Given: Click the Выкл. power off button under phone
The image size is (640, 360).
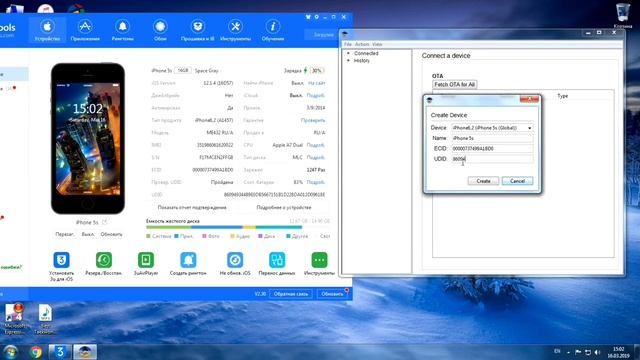Looking at the screenshot, I should pos(88,234).
